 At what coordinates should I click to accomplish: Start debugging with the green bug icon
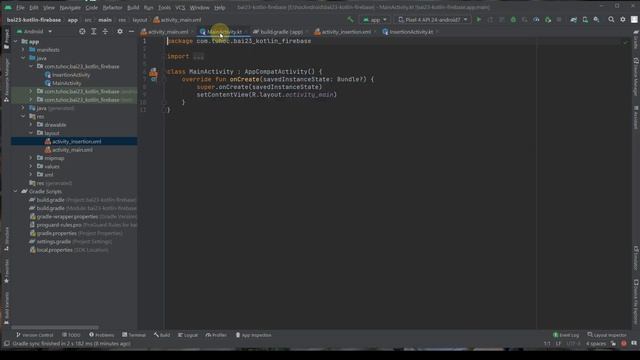tap(513, 20)
